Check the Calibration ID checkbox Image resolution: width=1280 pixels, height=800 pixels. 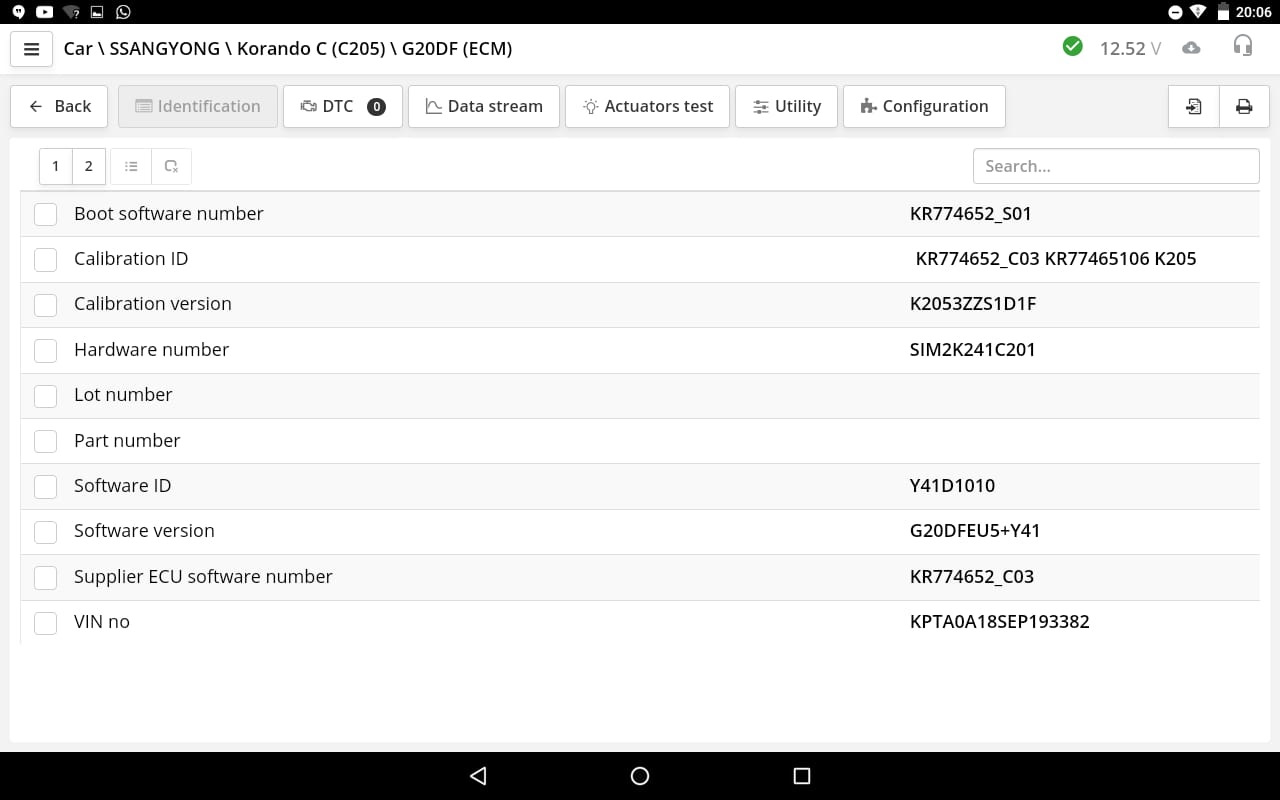[45, 259]
